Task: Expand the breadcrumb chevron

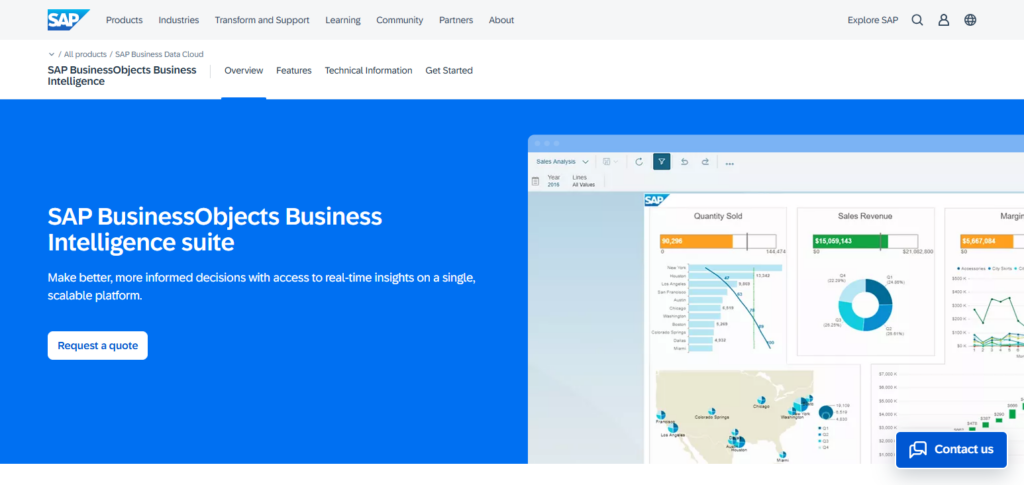Action: (52, 54)
